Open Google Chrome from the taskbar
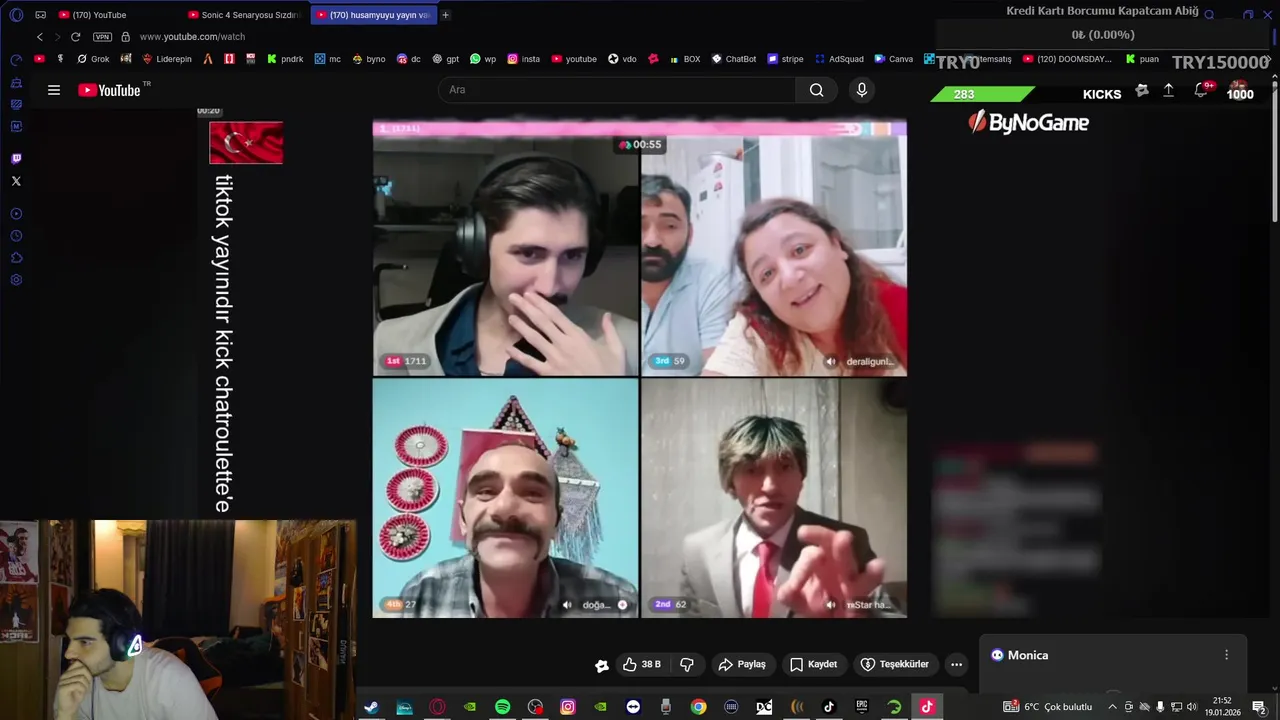Viewport: 1280px width, 720px height. click(699, 707)
